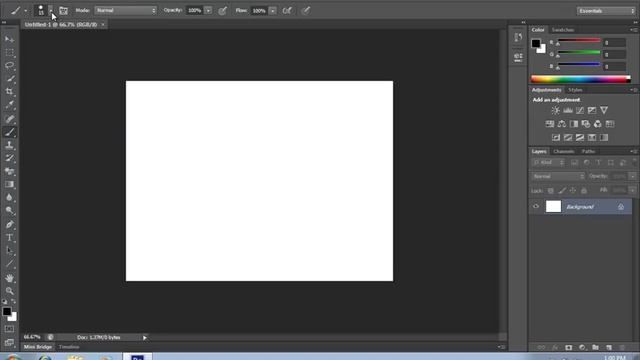The image size is (640, 360).
Task: Add a Color Balance adjustment
Action: coord(562,124)
